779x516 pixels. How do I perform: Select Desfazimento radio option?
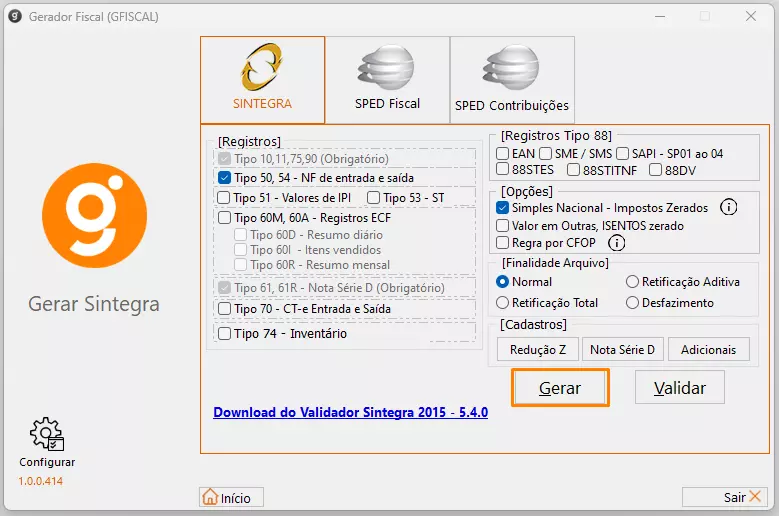(632, 302)
